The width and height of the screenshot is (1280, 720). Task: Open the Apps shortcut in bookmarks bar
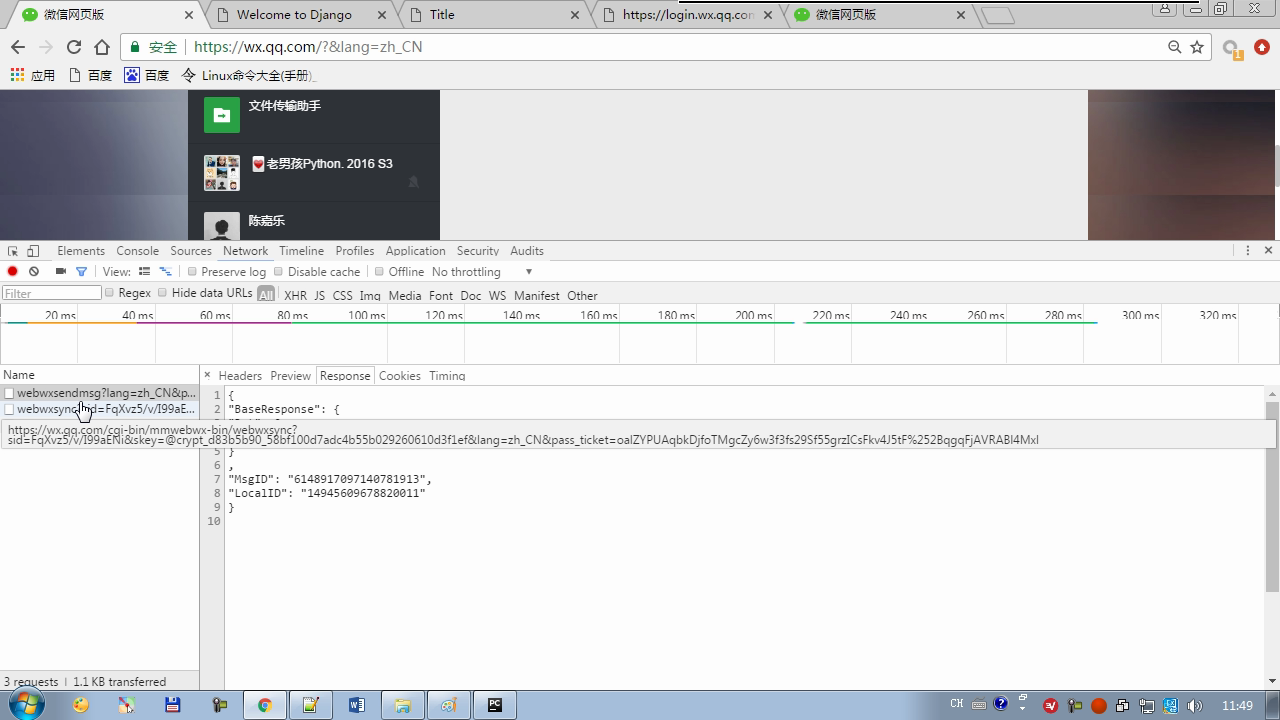[32, 75]
